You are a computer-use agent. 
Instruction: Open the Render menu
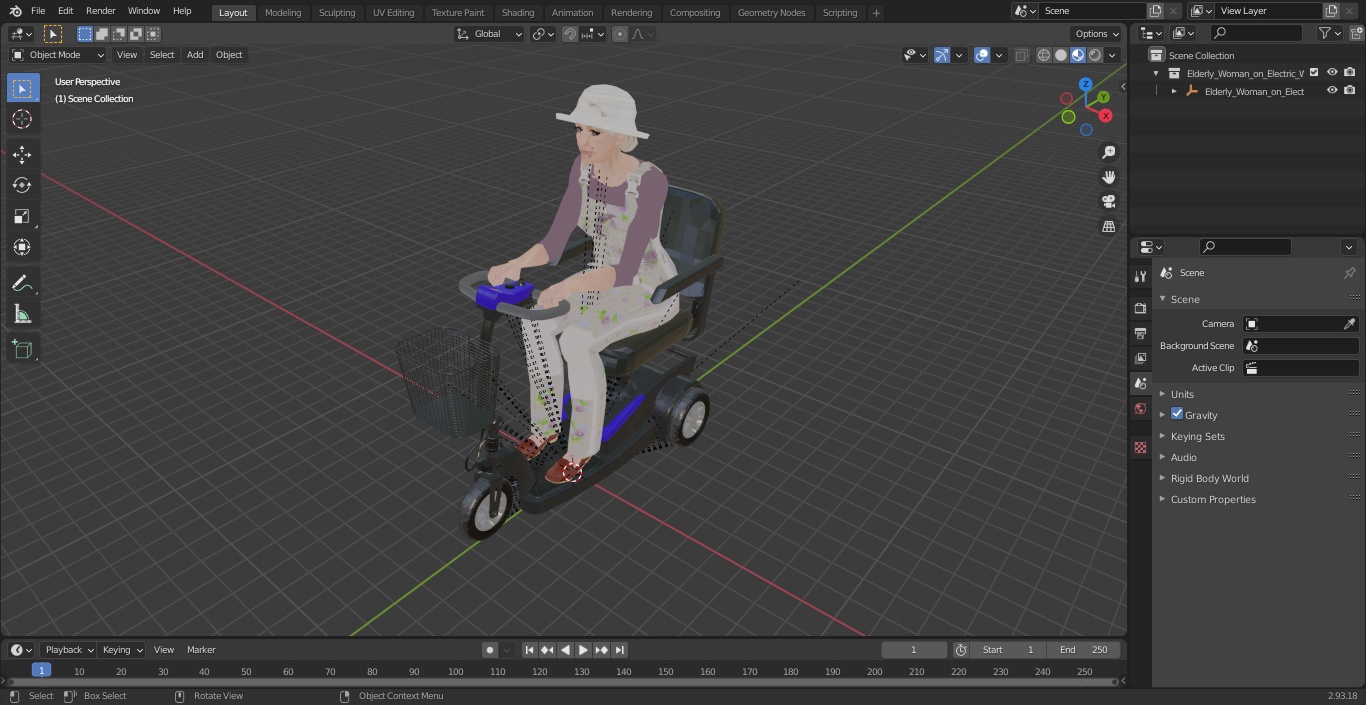point(100,11)
